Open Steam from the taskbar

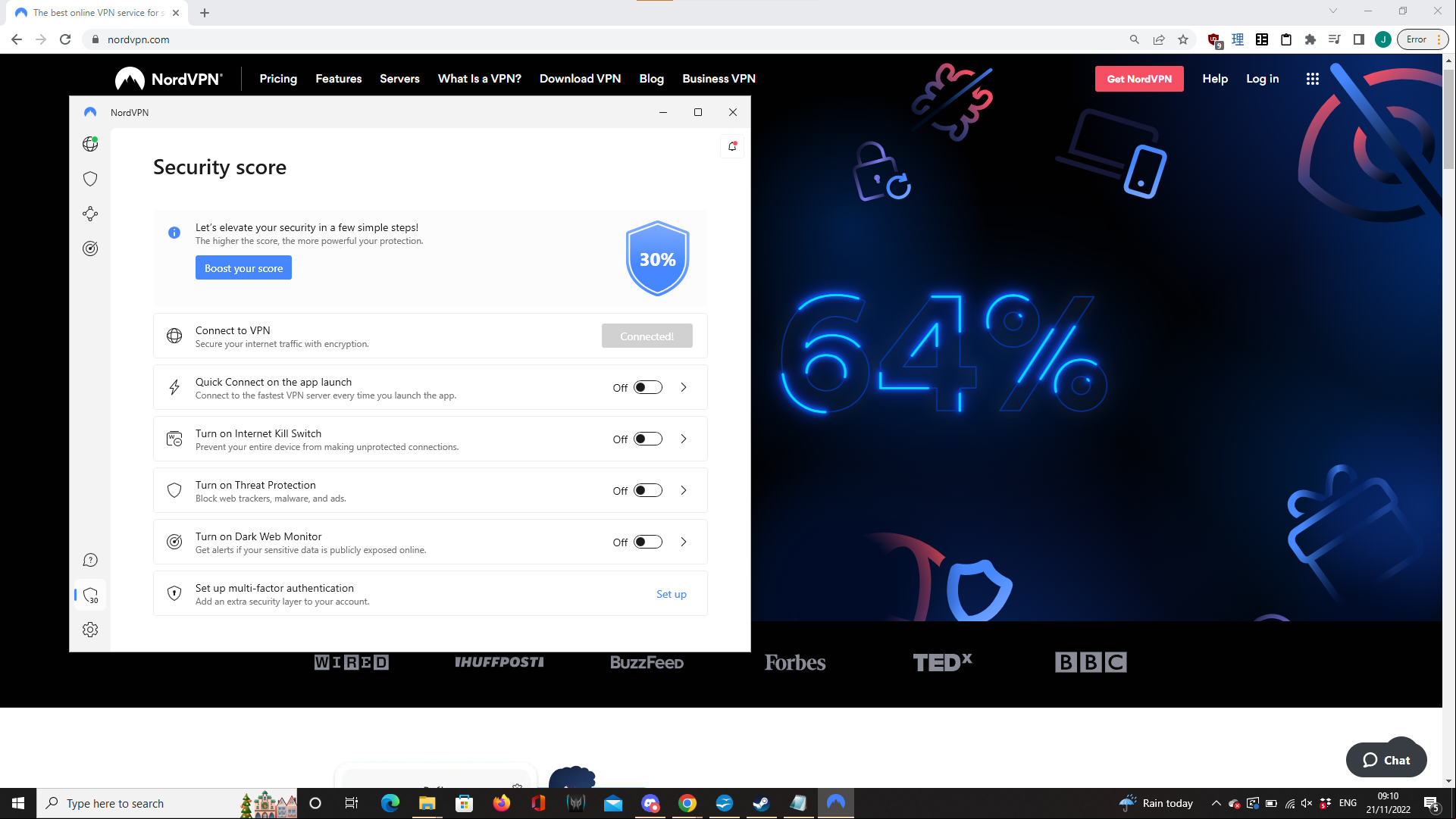click(762, 803)
